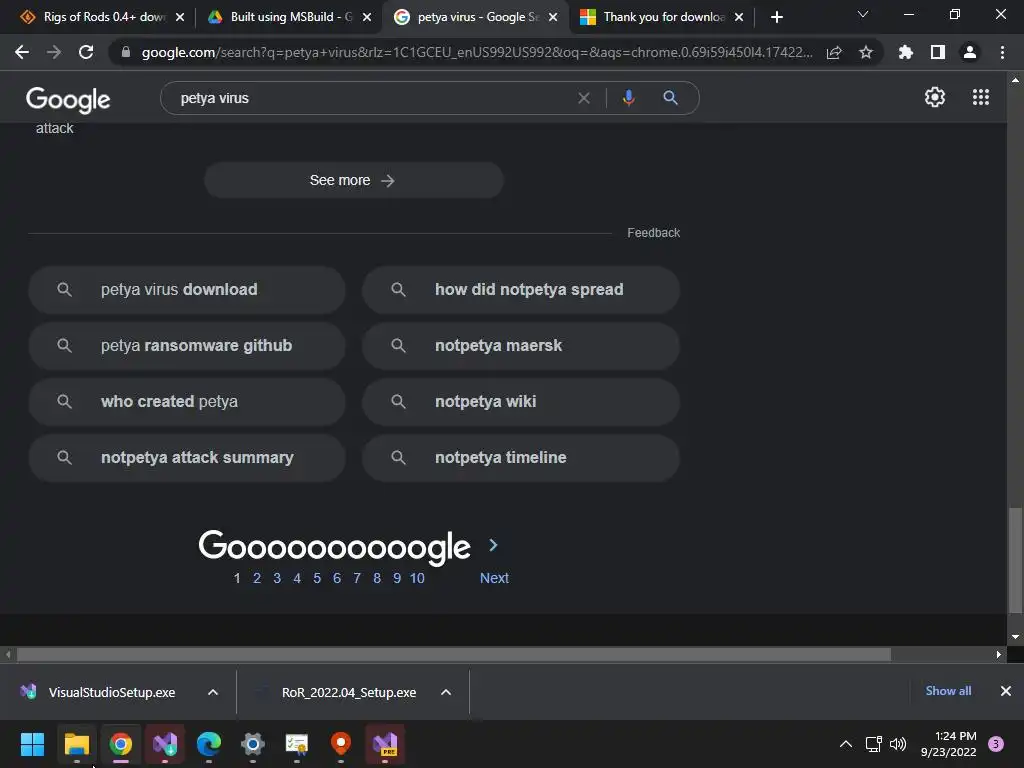Open Google quick settings gear
This screenshot has width=1024, height=768.
(935, 97)
